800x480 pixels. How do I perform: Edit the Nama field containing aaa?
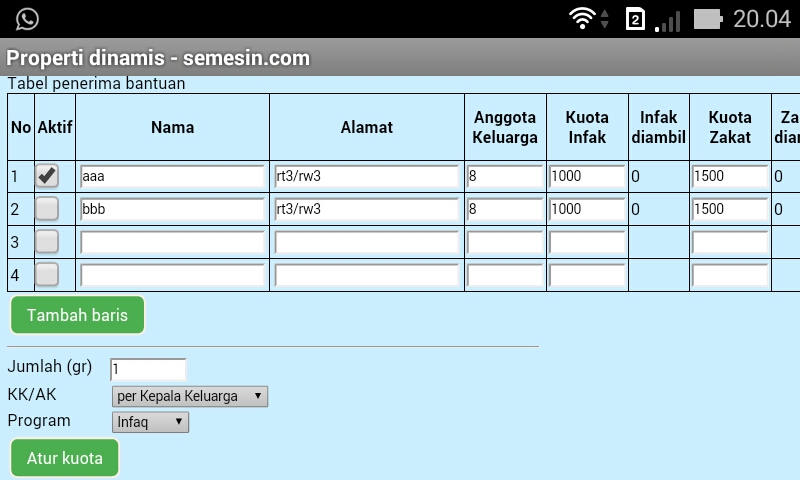point(172,177)
